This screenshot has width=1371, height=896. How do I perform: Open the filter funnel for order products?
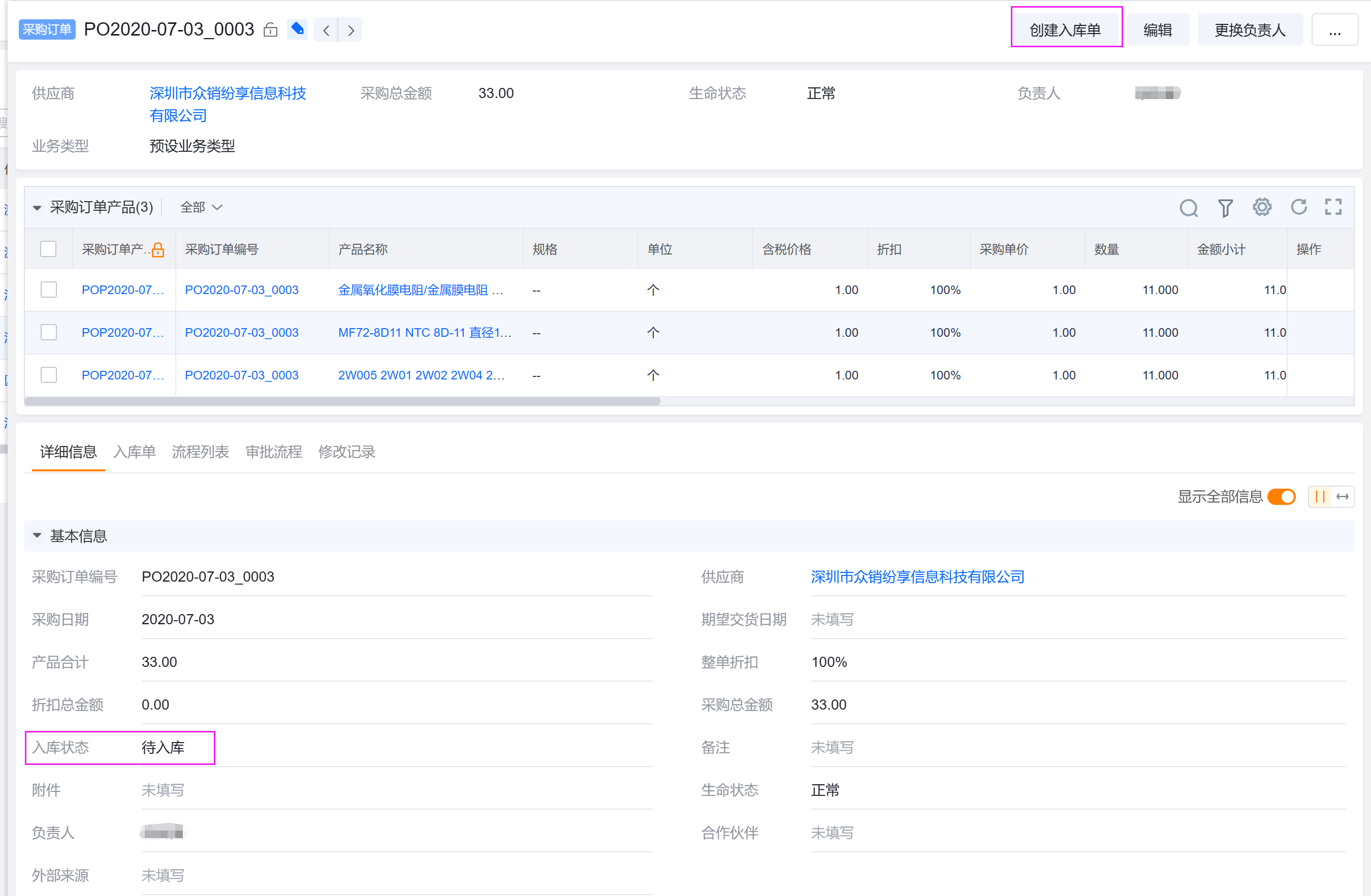(x=1225, y=207)
